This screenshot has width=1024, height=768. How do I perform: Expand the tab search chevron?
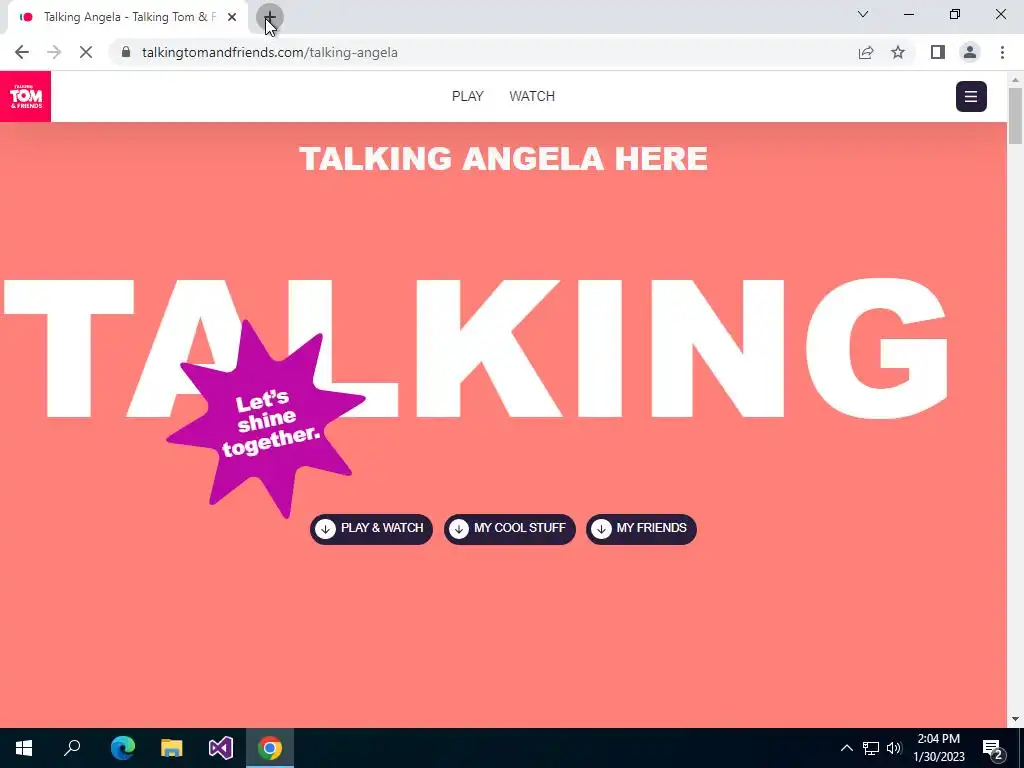coord(863,14)
